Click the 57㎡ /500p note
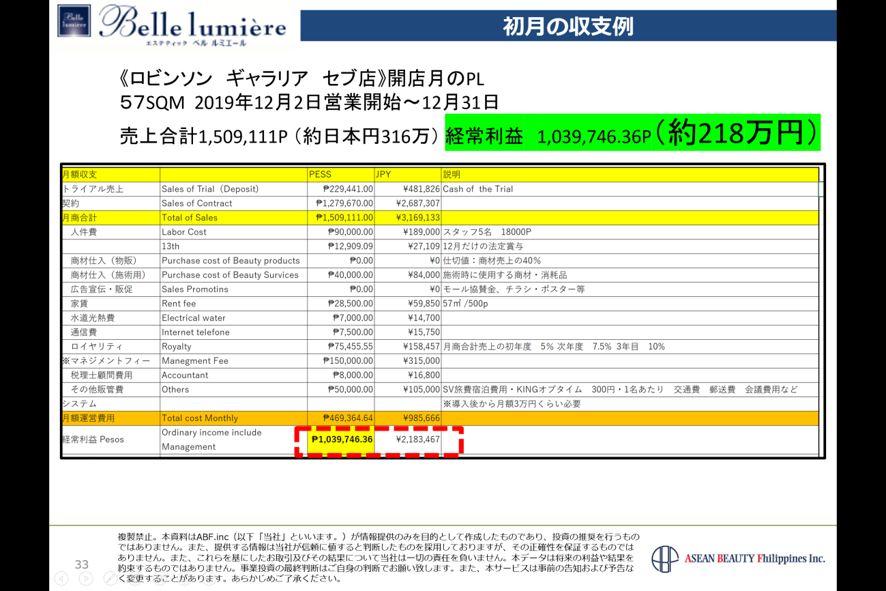This screenshot has width=886, height=591. coord(465,304)
